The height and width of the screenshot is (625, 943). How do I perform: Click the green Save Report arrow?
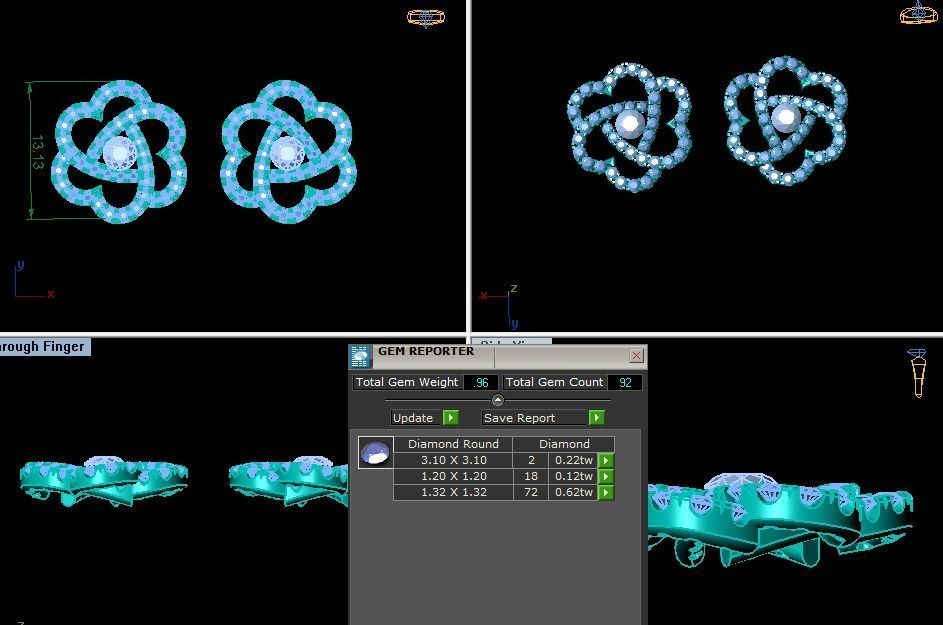596,417
